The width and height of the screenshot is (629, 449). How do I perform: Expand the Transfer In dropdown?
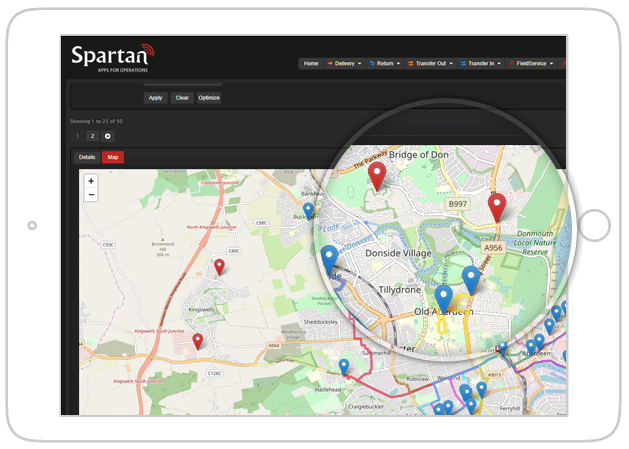point(481,63)
